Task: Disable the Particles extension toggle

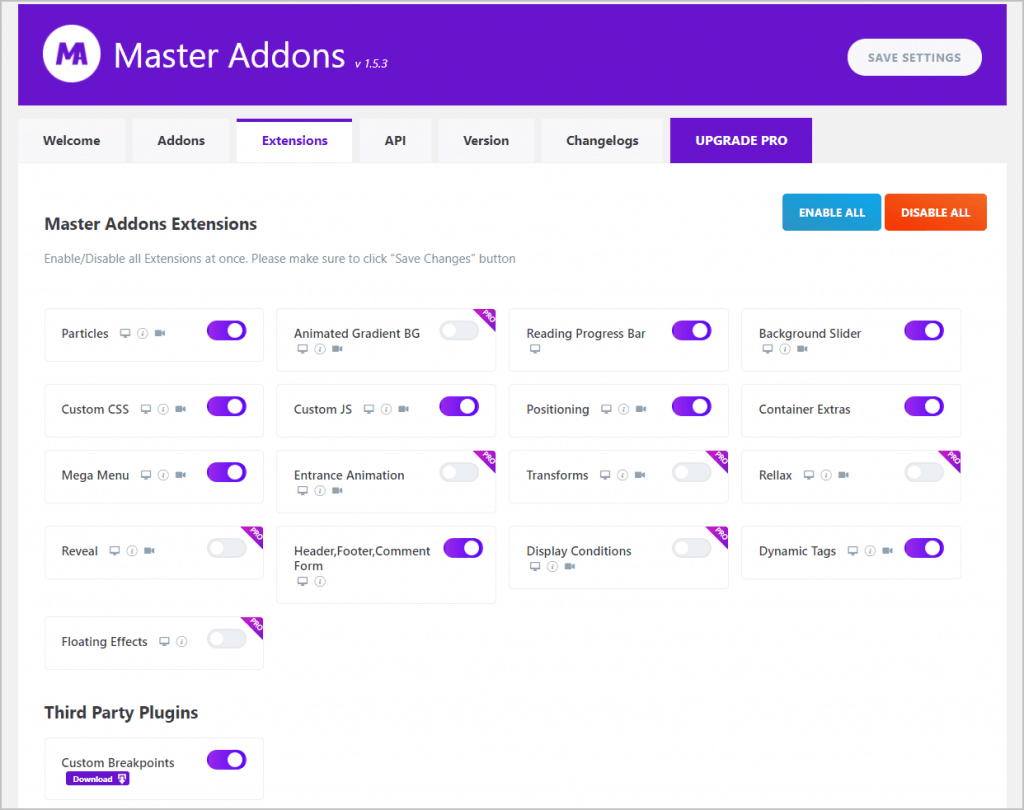Action: point(226,331)
